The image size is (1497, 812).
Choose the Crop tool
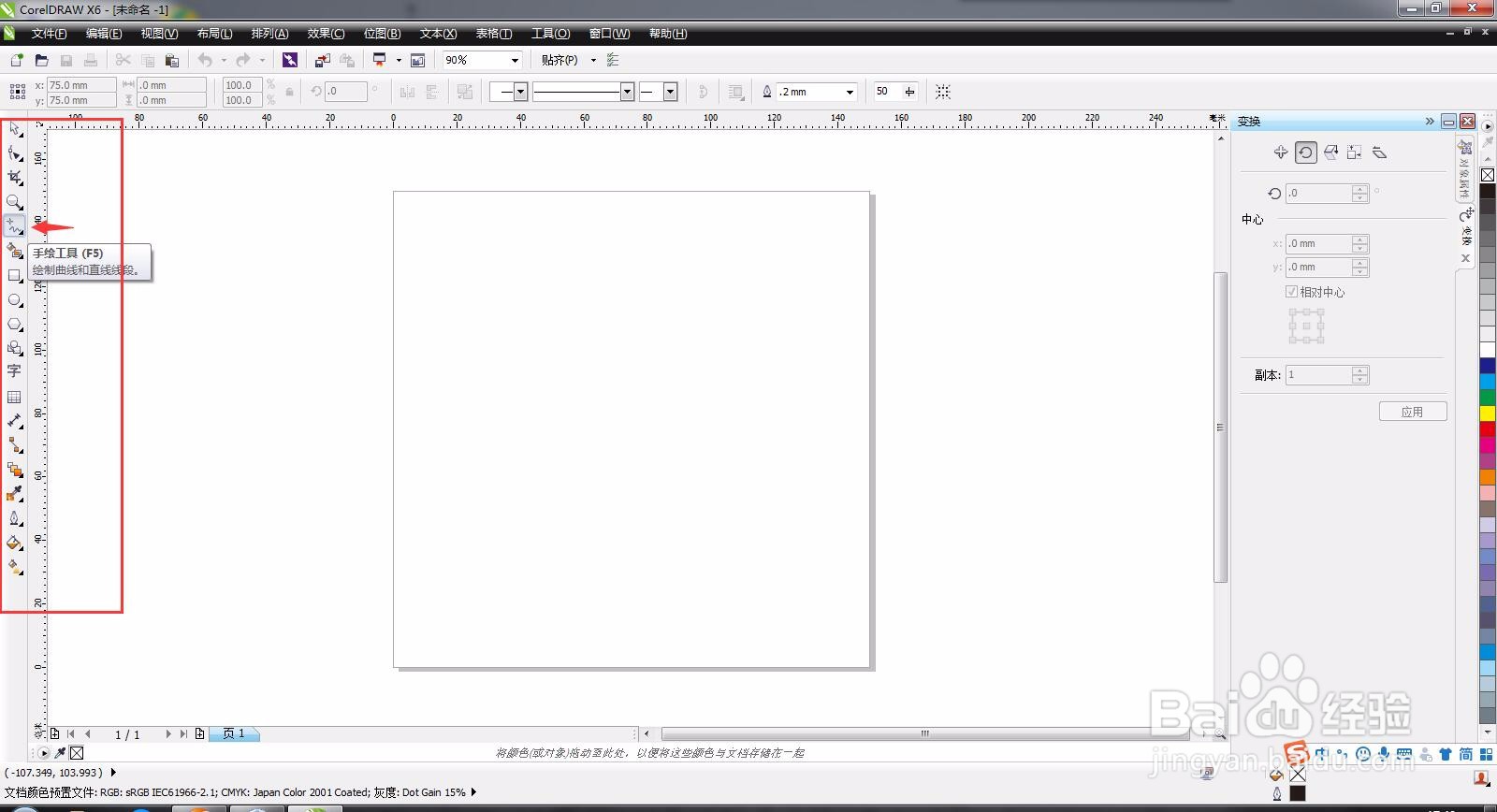15,178
